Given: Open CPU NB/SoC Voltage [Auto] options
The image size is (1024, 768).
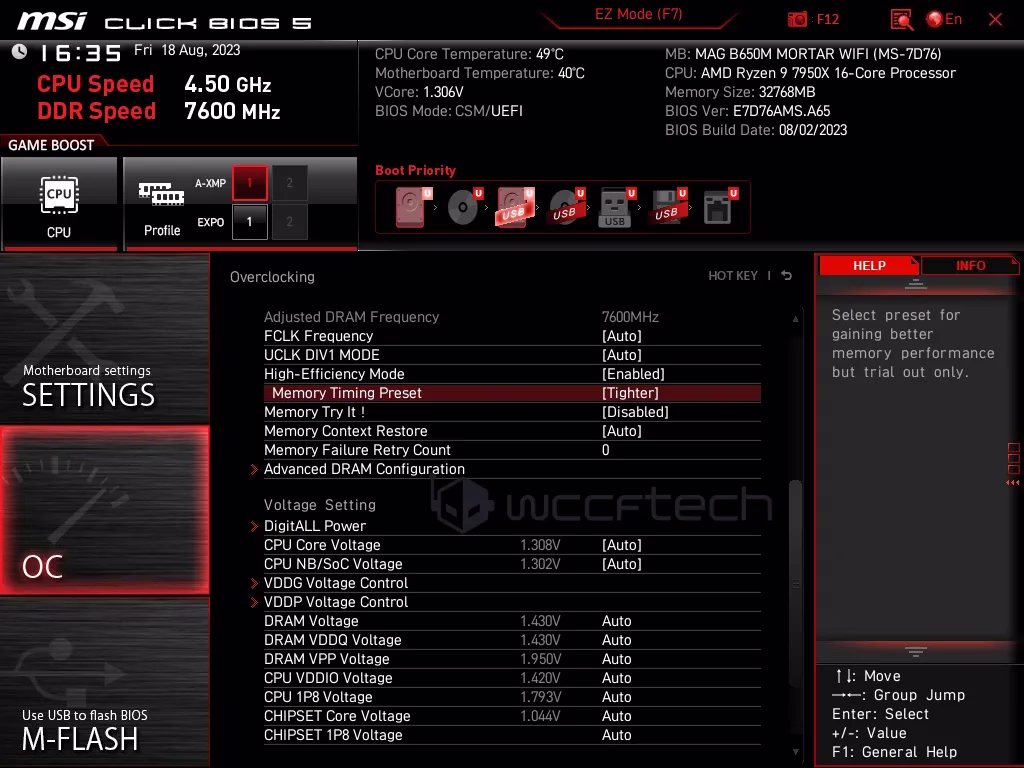Looking at the screenshot, I should 512,564.
